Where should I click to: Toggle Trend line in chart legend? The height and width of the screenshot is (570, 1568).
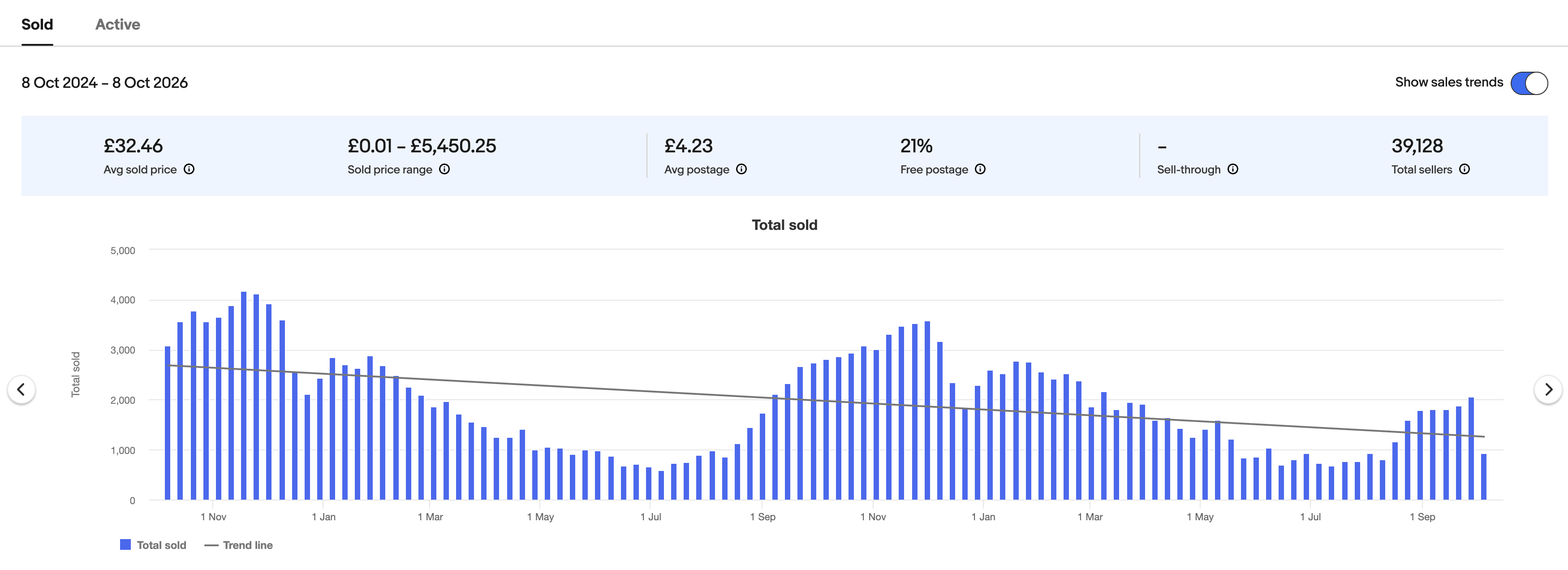click(x=239, y=545)
